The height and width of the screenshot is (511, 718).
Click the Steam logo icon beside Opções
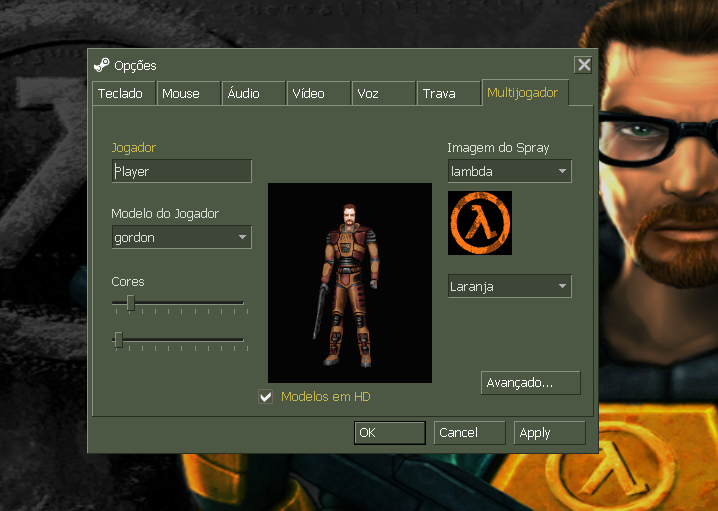(102, 65)
